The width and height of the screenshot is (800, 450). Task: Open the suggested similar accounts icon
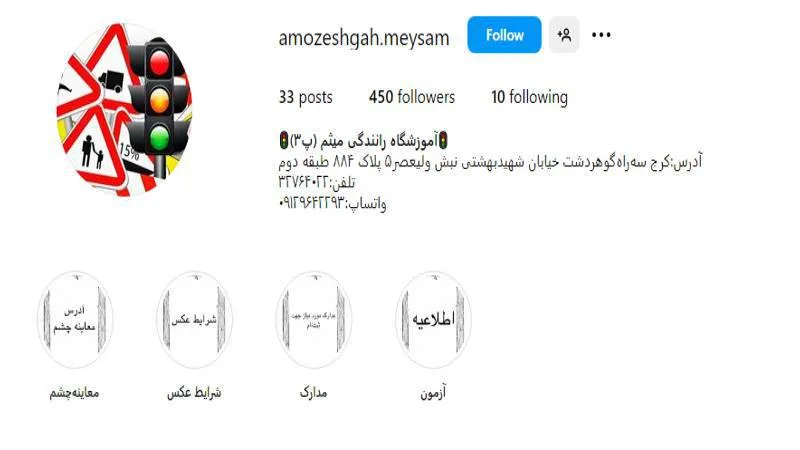(564, 35)
